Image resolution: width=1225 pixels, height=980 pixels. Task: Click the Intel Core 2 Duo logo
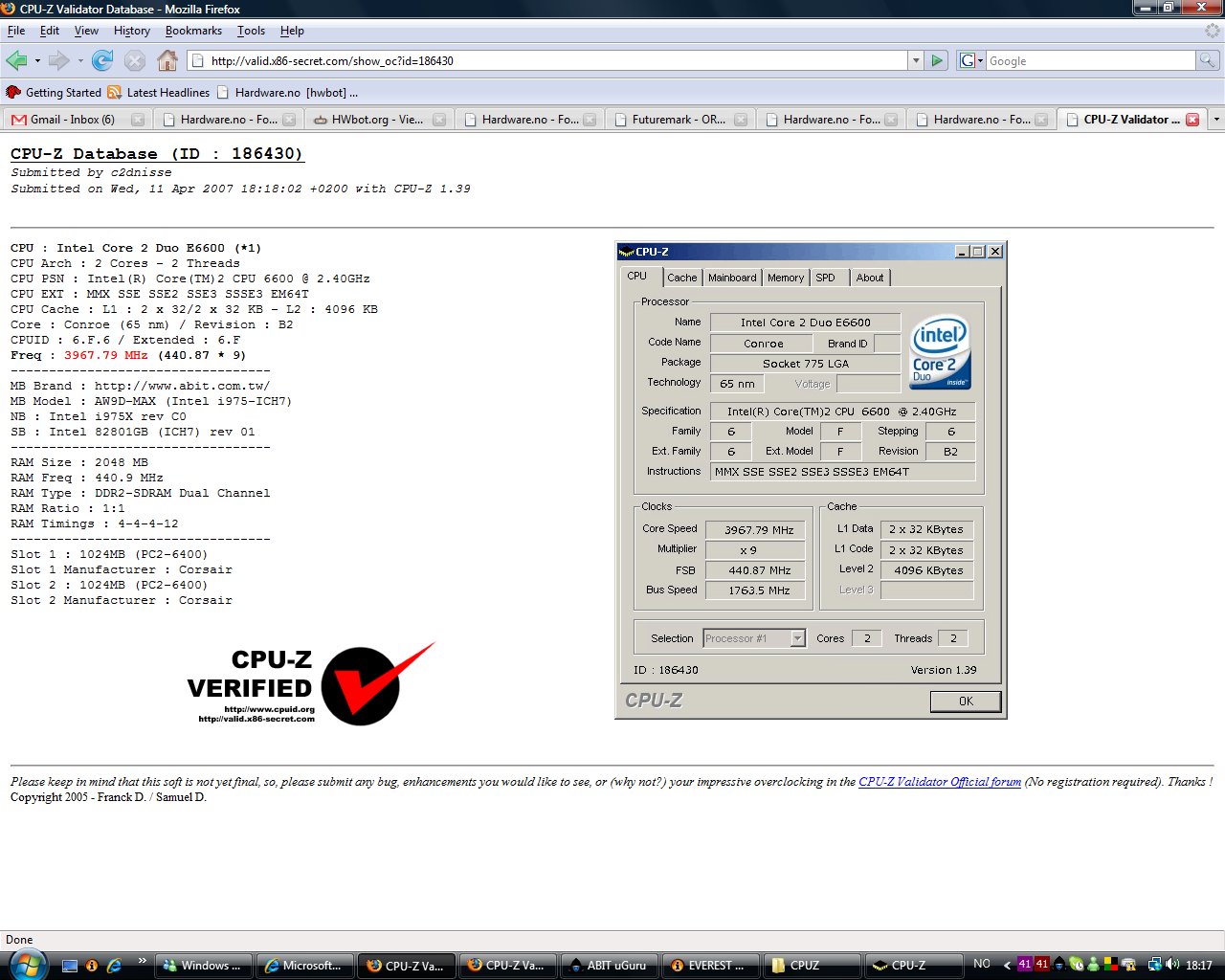(940, 352)
